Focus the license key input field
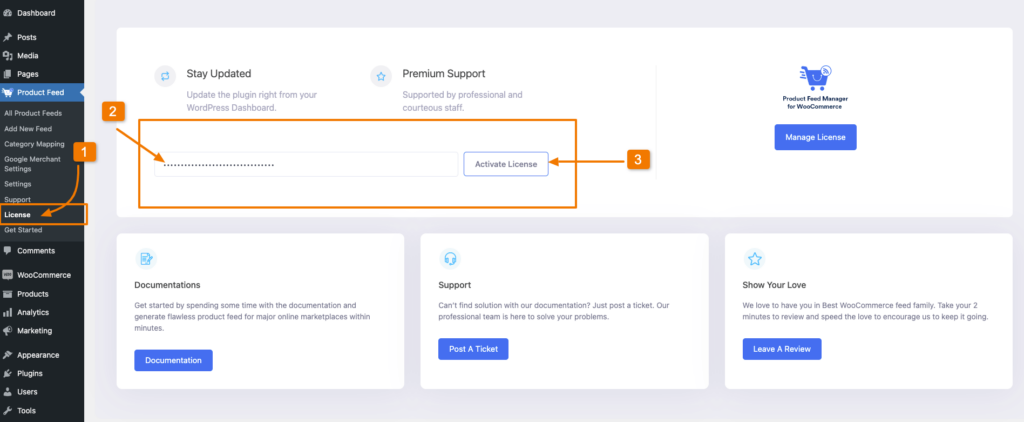Image resolution: width=1024 pixels, height=422 pixels. pyautogui.click(x=306, y=164)
